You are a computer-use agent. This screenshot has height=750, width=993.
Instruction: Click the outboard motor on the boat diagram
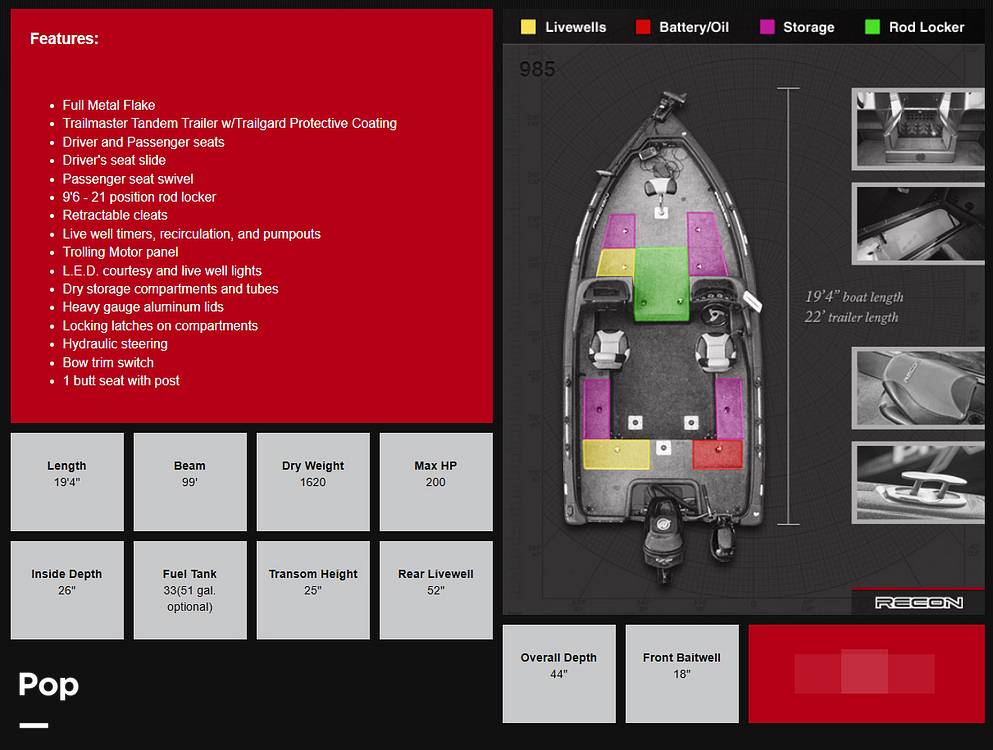(x=662, y=532)
